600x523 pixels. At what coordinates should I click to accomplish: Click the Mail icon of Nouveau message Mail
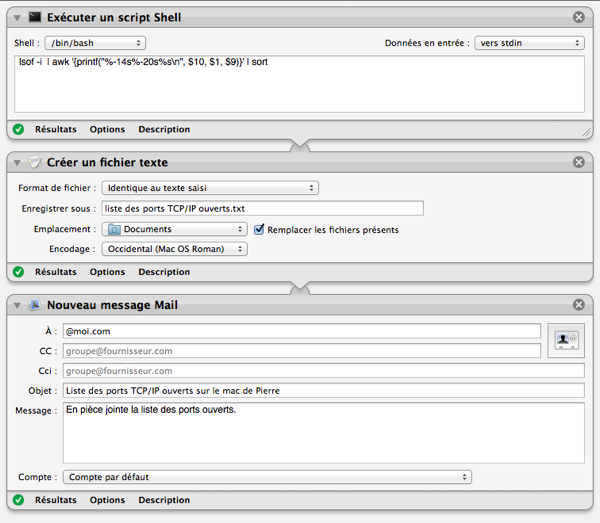[34, 305]
